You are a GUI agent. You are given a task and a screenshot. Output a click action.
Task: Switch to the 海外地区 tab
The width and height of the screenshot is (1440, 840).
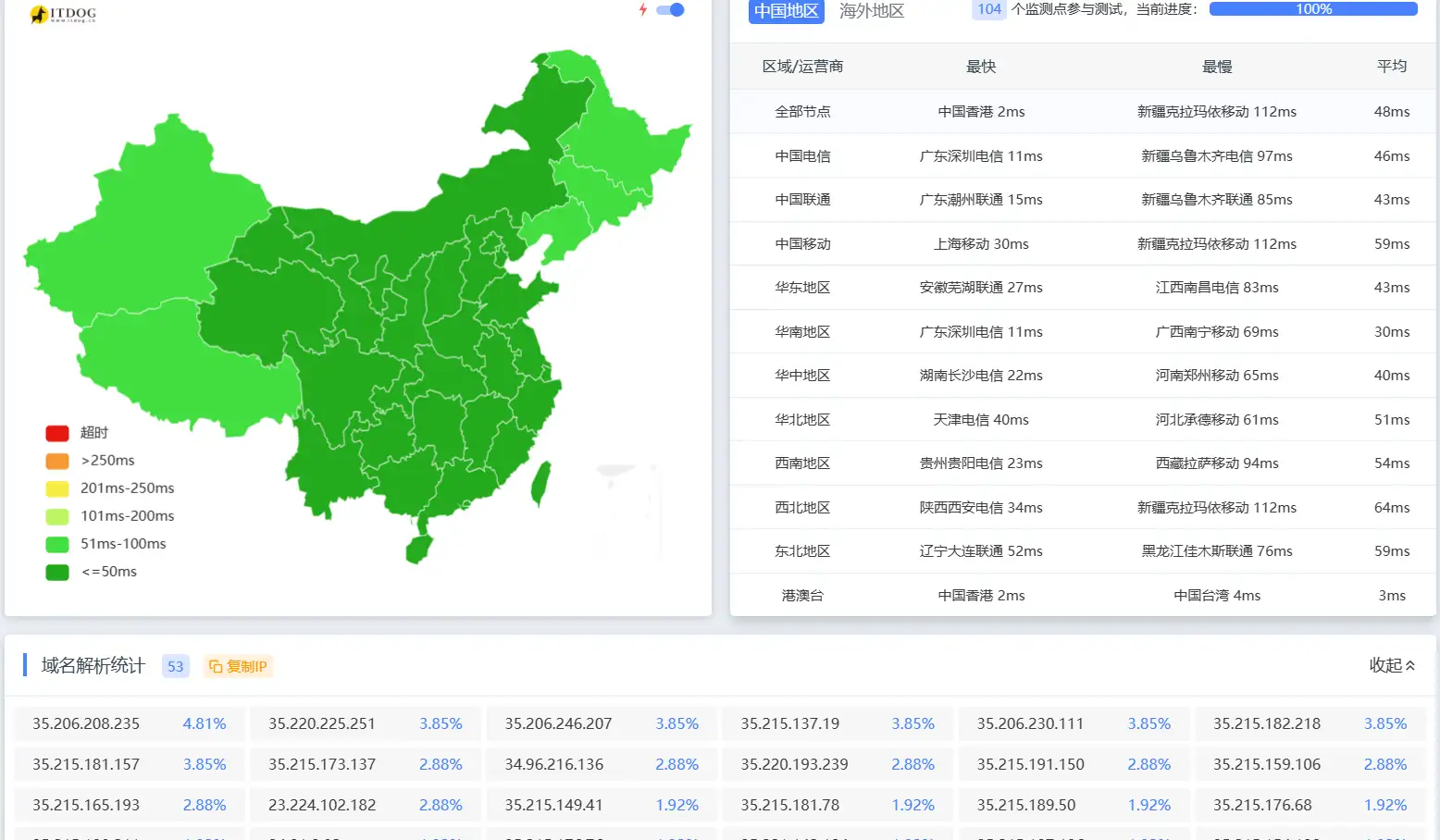point(871,11)
